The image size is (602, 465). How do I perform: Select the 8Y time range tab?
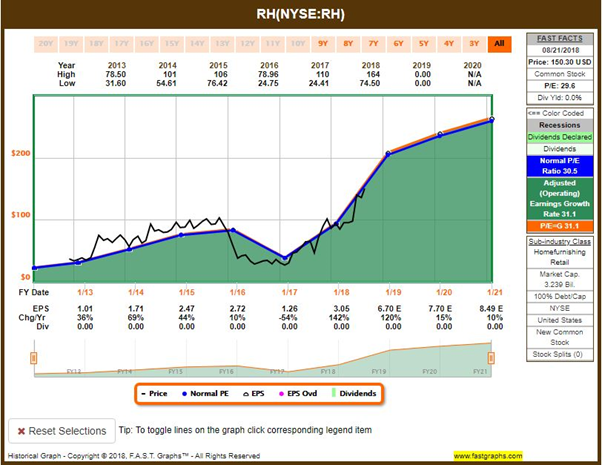click(348, 44)
